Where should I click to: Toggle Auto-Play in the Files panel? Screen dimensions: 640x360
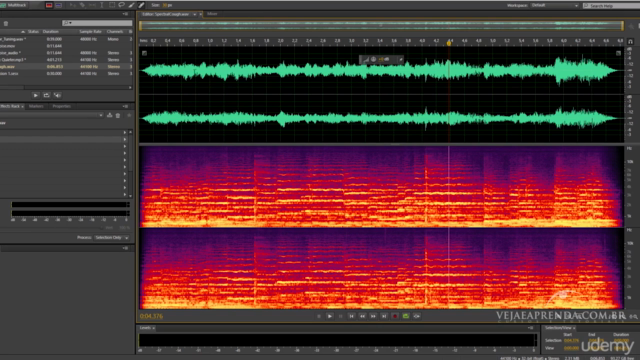[58, 95]
